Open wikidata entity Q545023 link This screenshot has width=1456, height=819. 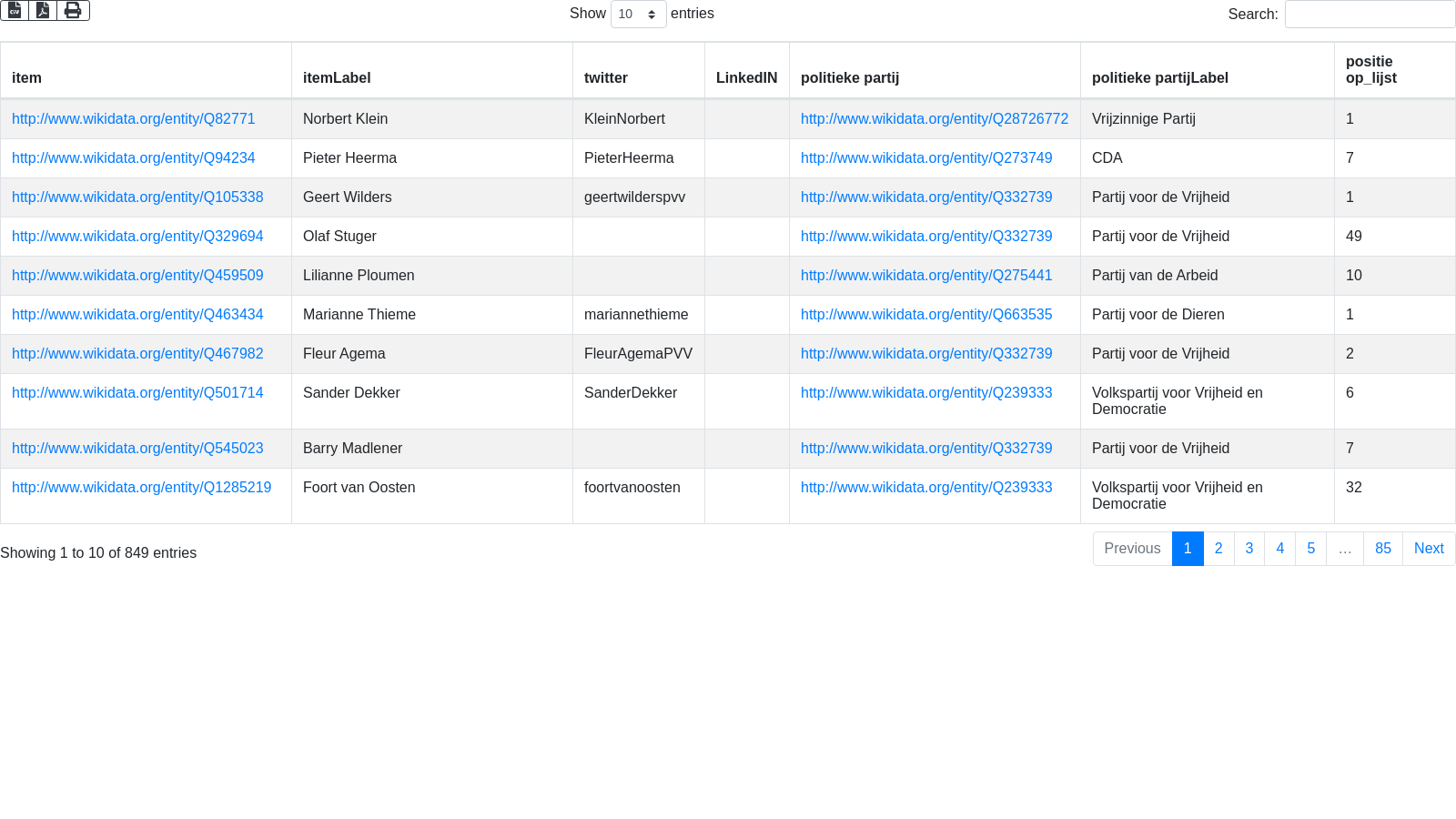(x=137, y=449)
